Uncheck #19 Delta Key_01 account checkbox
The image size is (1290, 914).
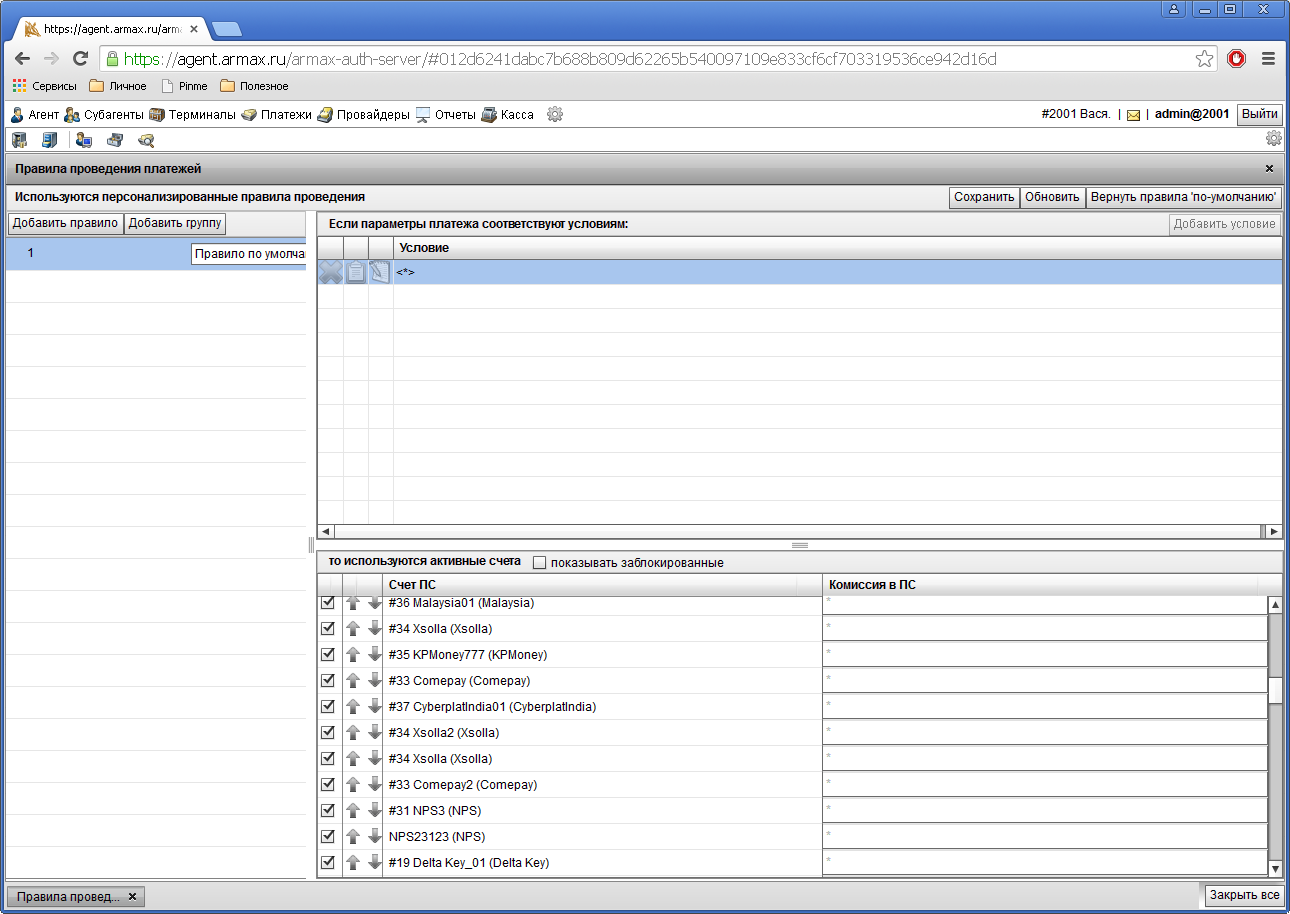[328, 862]
